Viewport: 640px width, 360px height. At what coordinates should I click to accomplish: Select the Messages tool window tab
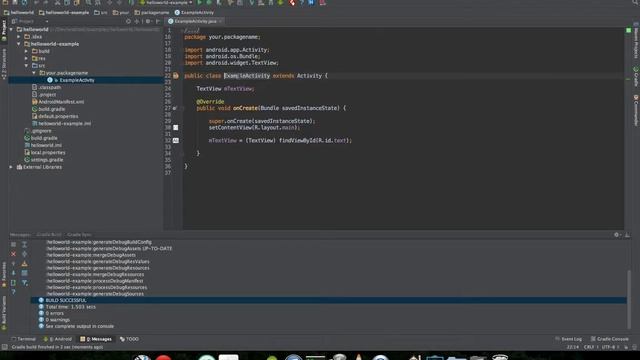[x=96, y=339]
